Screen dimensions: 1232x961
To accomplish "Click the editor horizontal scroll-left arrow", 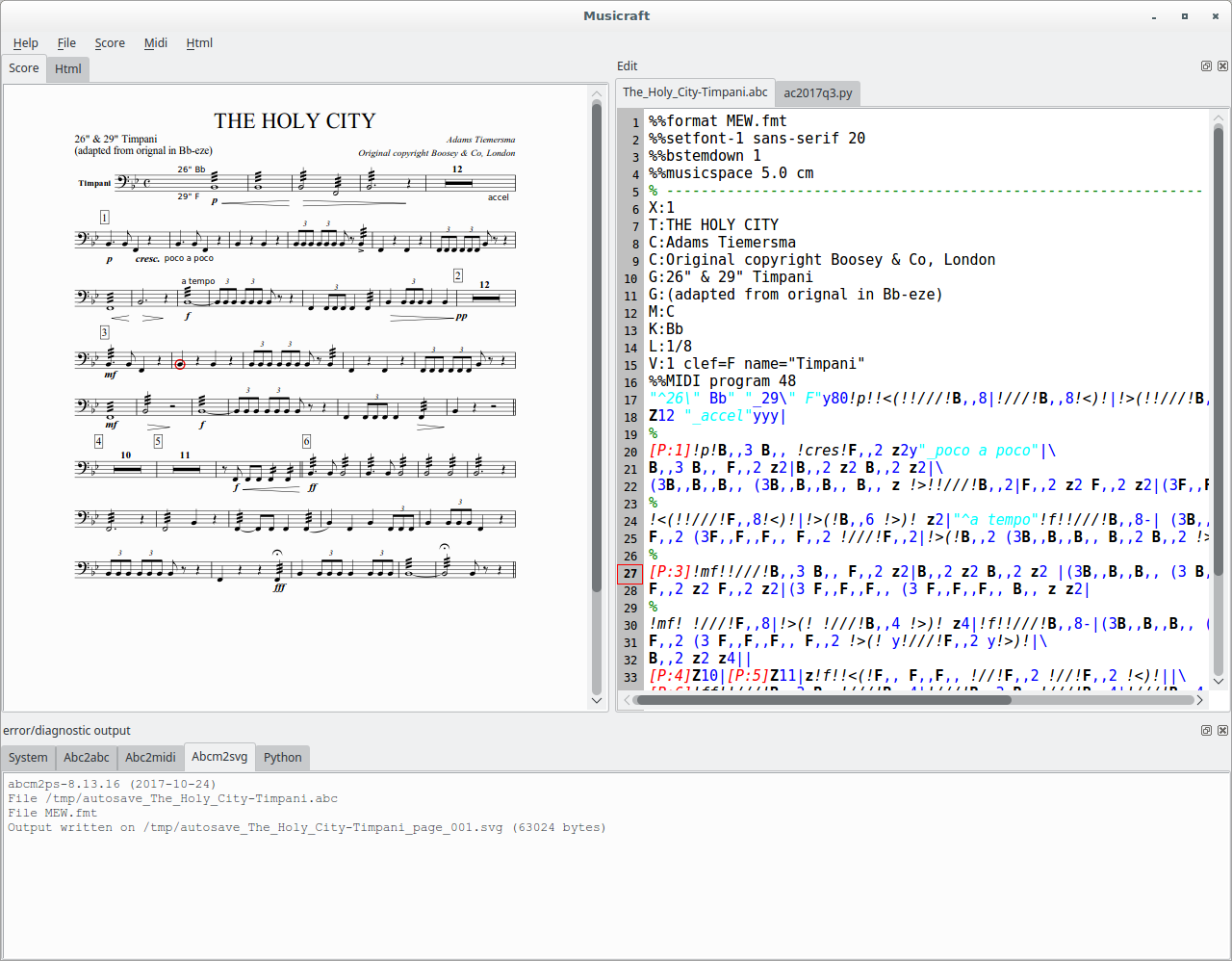I will click(628, 700).
